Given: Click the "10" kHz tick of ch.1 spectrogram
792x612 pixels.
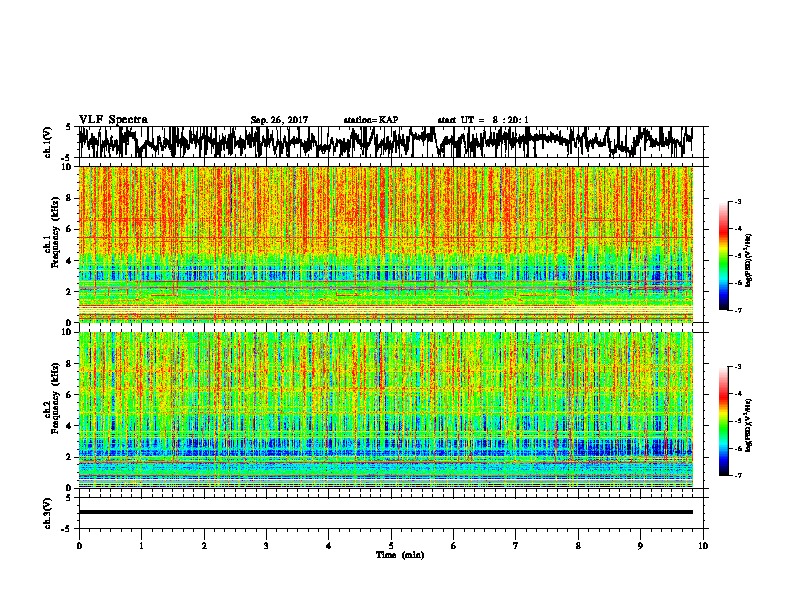Looking at the screenshot, I should point(68,167).
